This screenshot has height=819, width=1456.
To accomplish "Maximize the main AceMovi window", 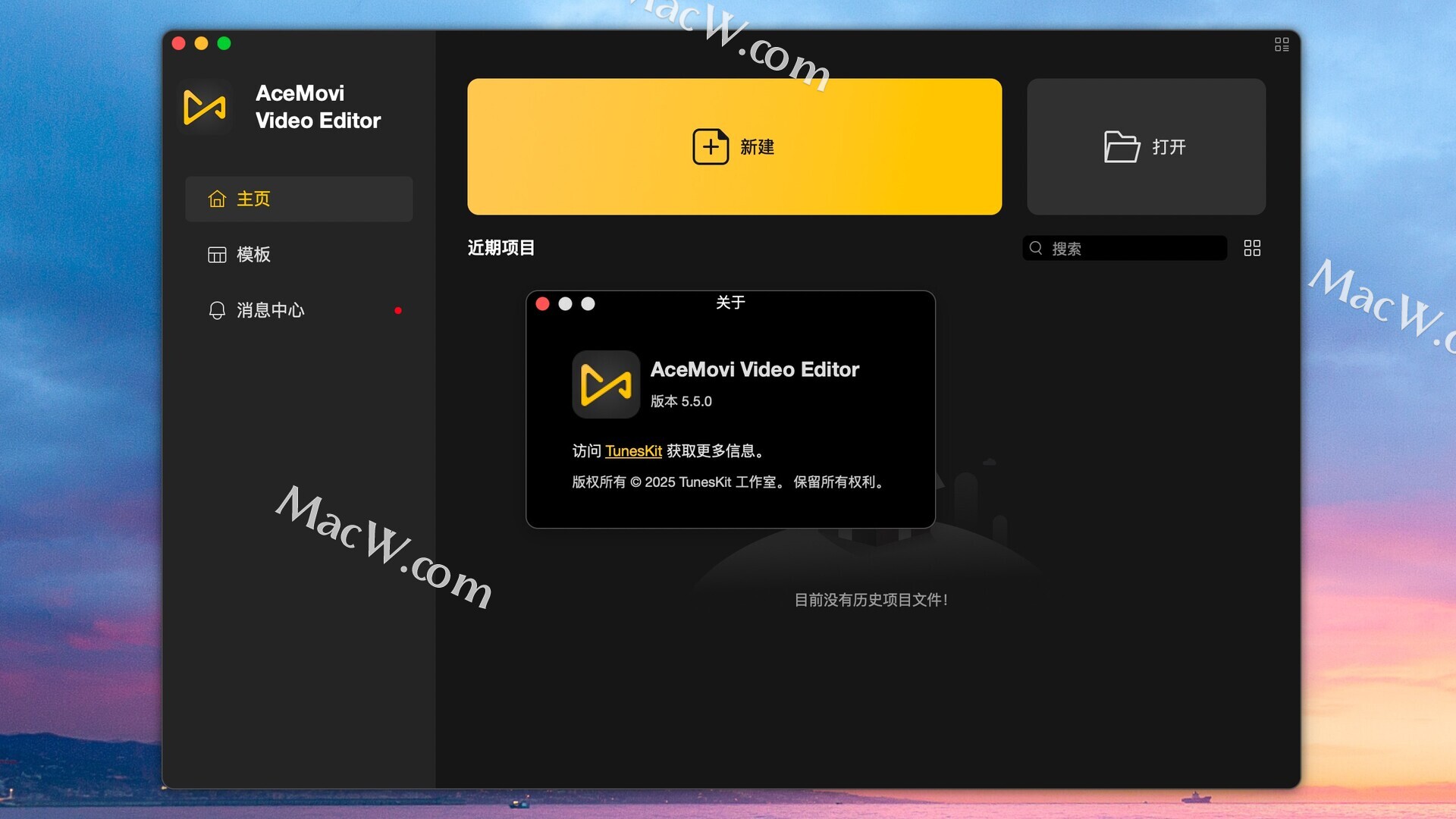I will pyautogui.click(x=224, y=43).
